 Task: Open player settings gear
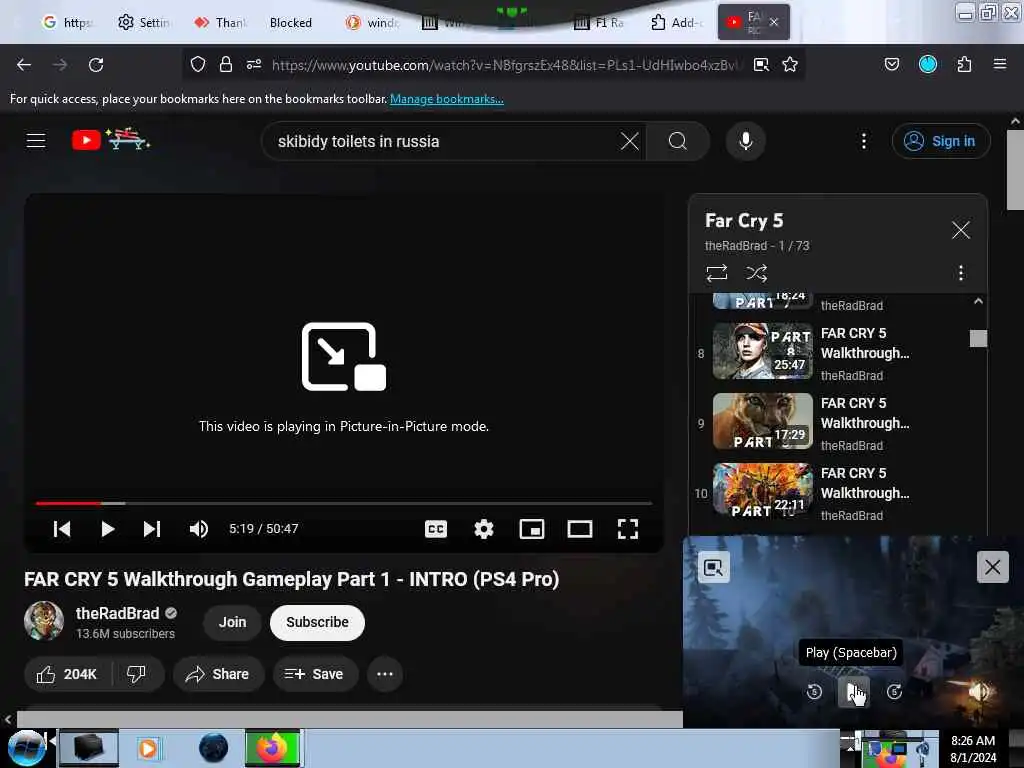coord(483,528)
